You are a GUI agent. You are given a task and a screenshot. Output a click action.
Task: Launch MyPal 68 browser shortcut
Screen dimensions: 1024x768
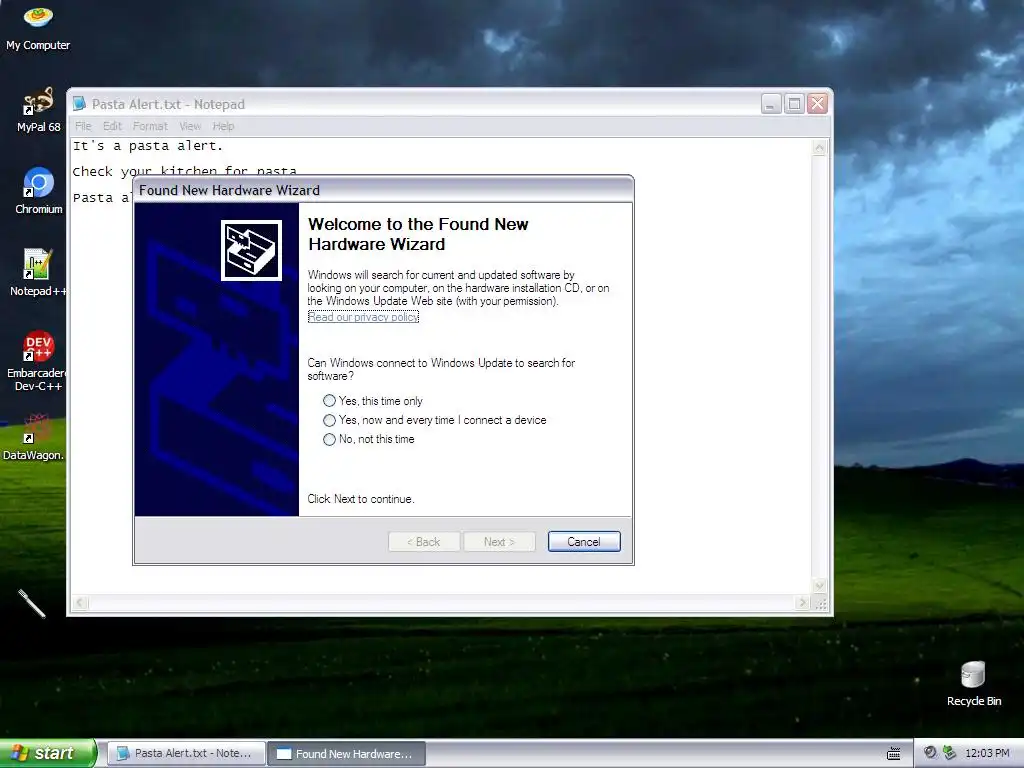click(x=38, y=109)
